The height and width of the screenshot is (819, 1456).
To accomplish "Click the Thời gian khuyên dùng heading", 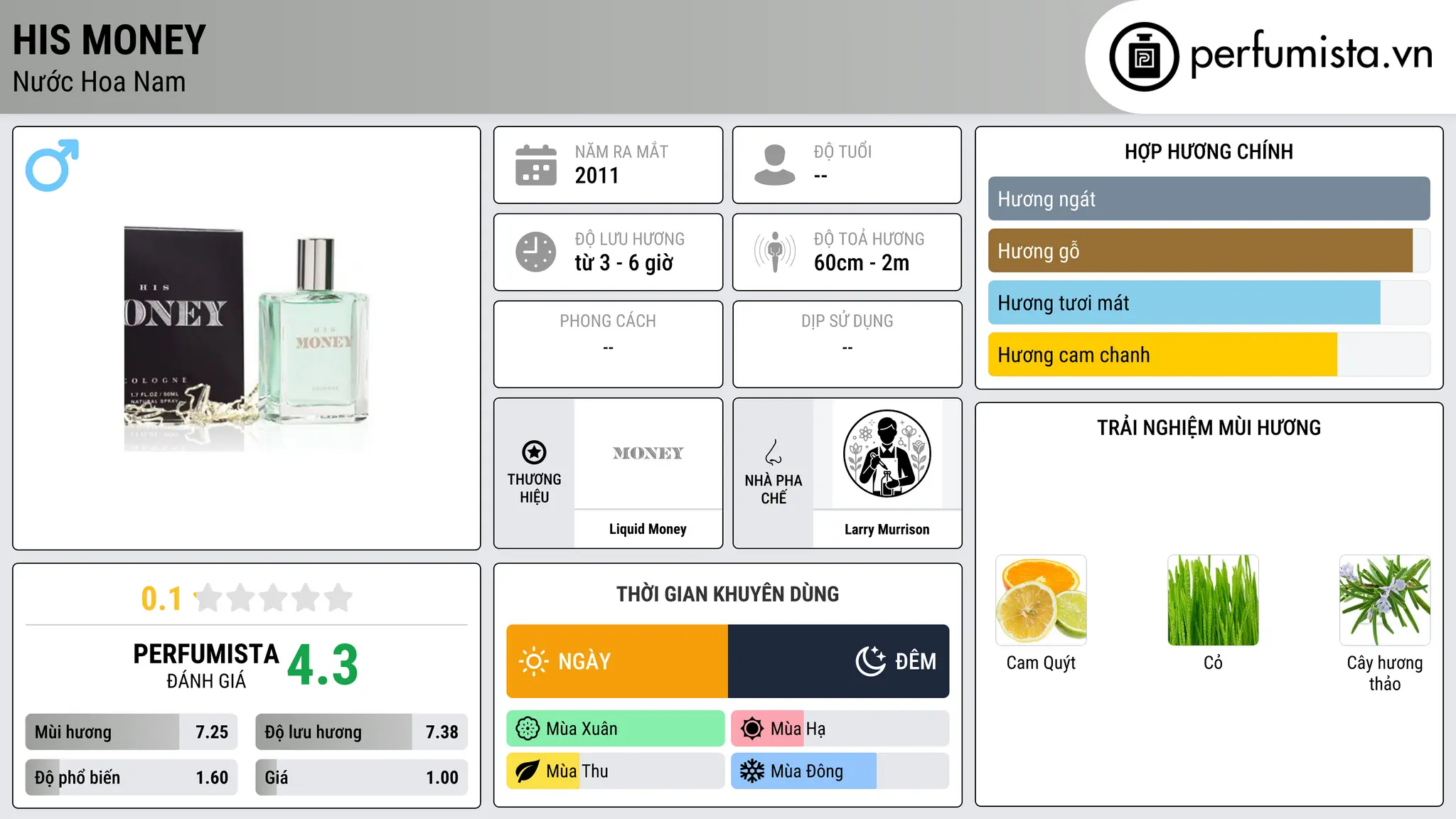I will (728, 594).
